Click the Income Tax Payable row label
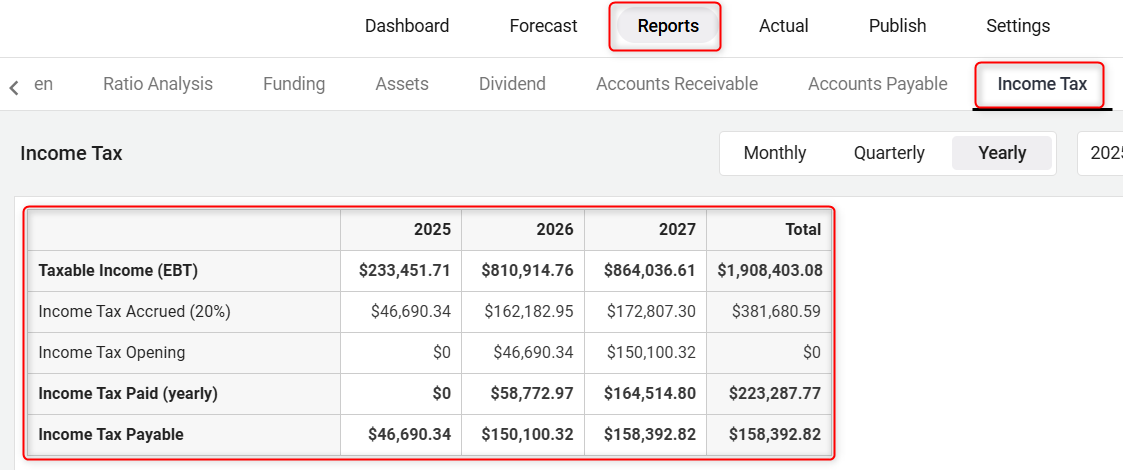The width and height of the screenshot is (1123, 470). (111, 434)
